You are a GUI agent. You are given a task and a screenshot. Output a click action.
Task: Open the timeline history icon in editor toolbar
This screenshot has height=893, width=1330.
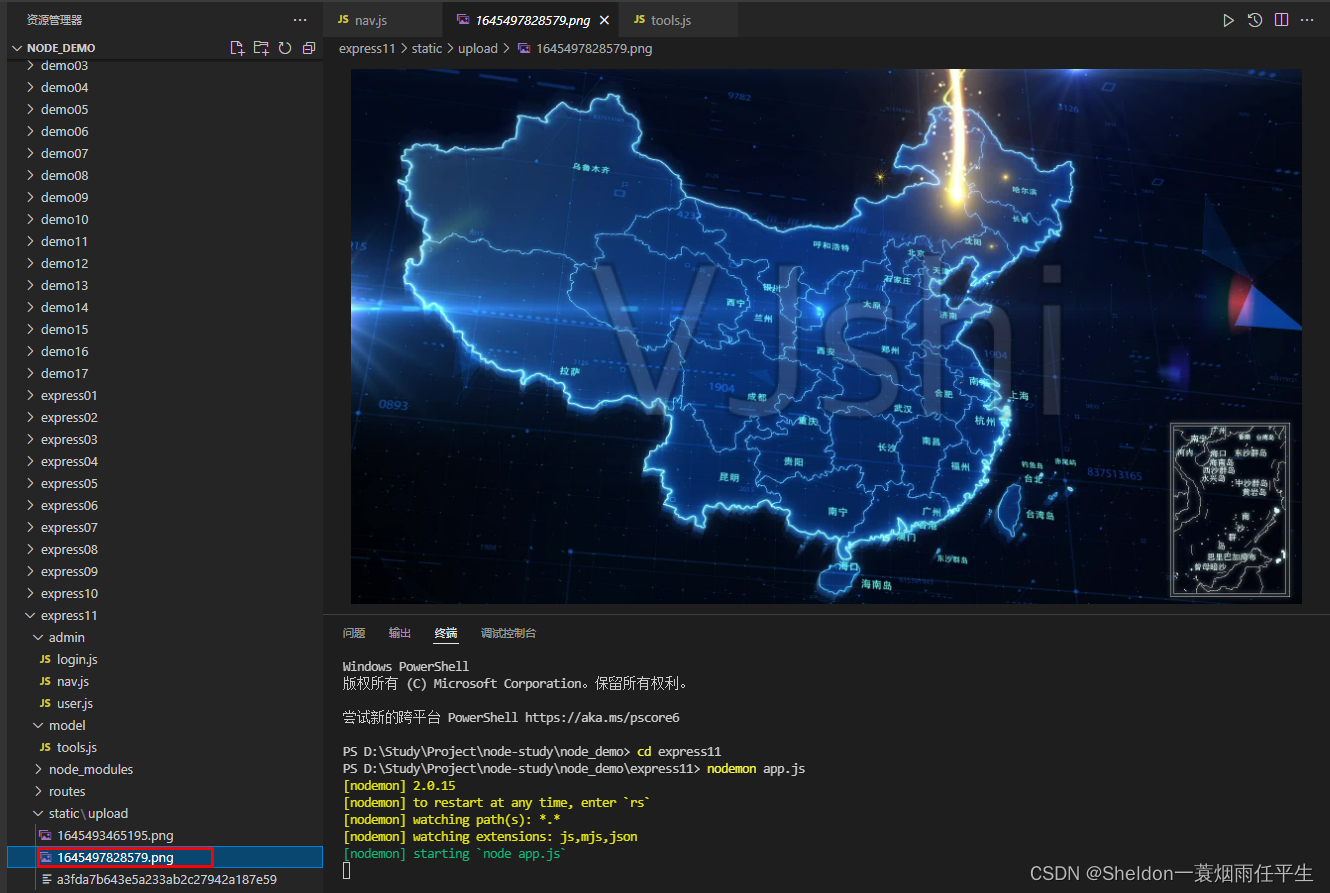click(x=1255, y=20)
